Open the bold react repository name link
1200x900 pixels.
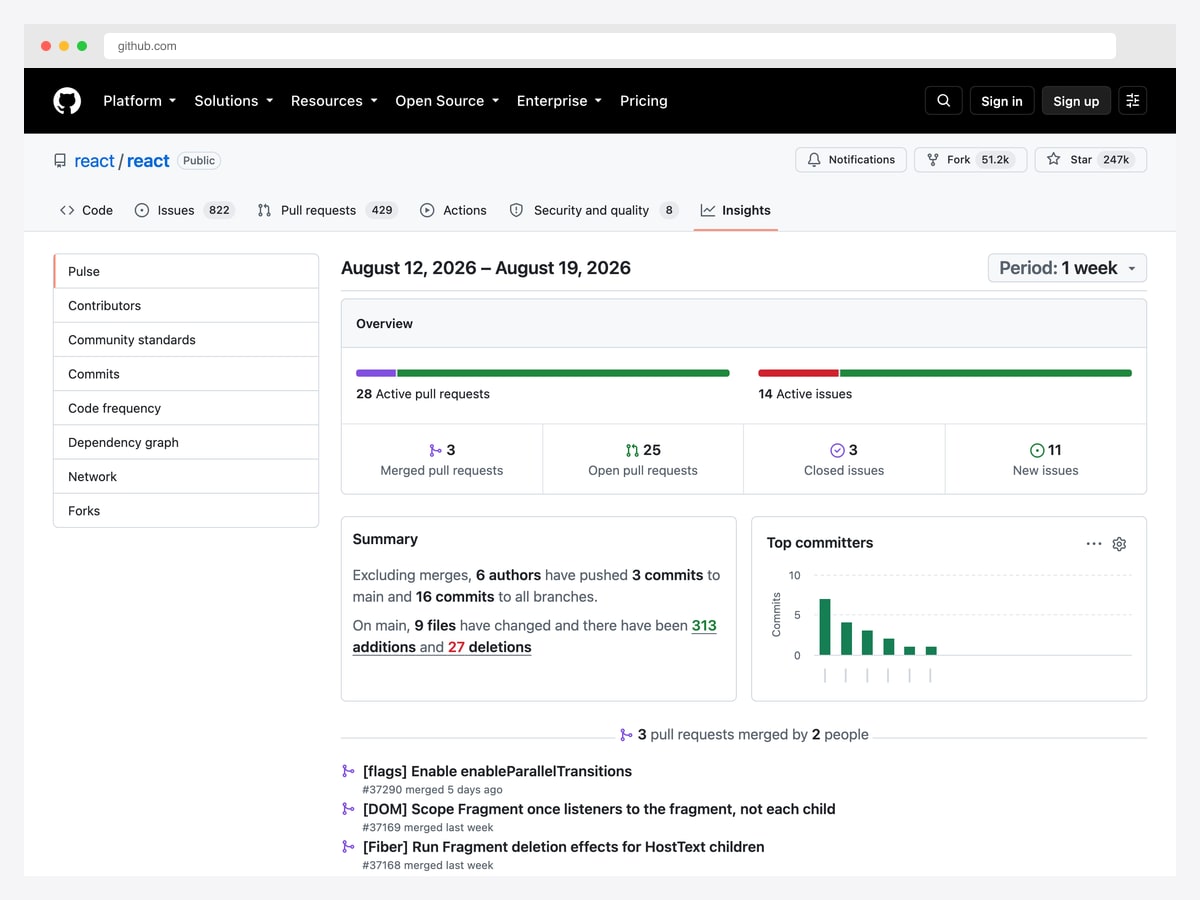148,161
